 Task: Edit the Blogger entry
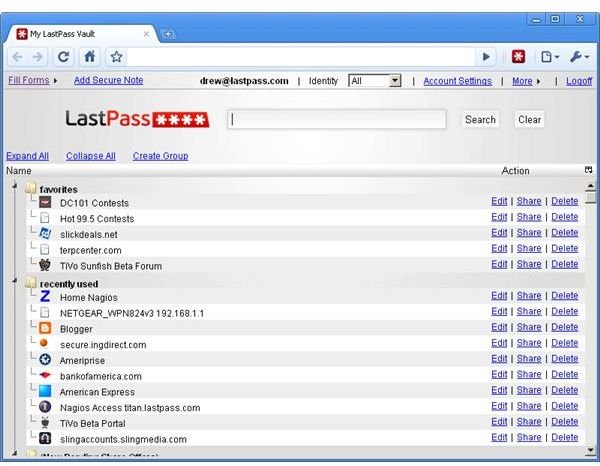pos(499,327)
